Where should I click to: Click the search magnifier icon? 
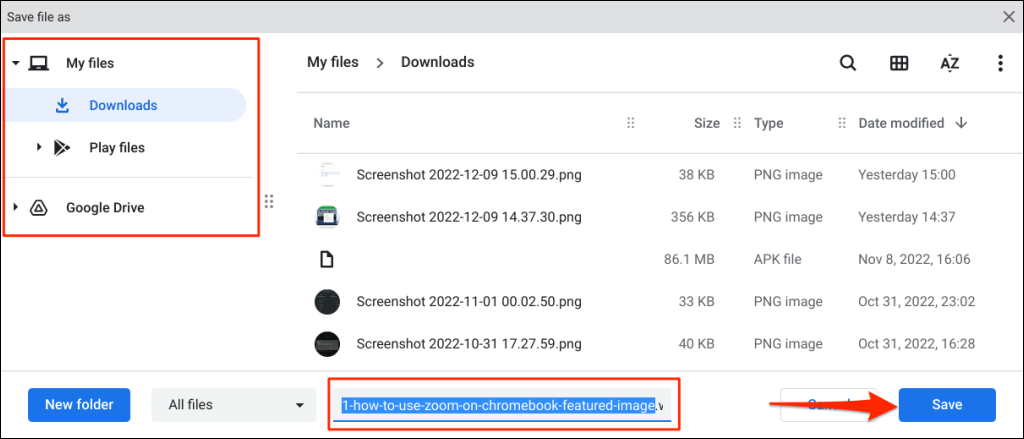[x=847, y=63]
